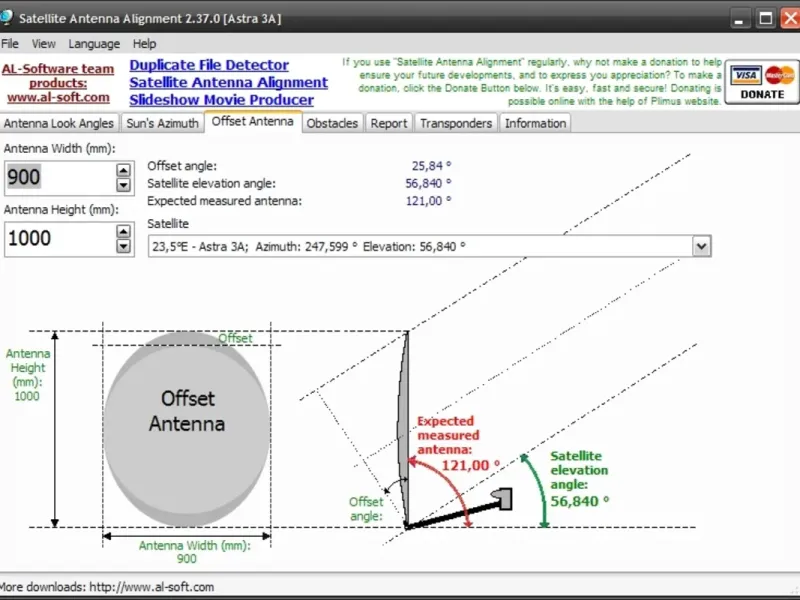800x600 pixels.
Task: Decrease Antenna Width with down arrow
Action: pos(123,185)
